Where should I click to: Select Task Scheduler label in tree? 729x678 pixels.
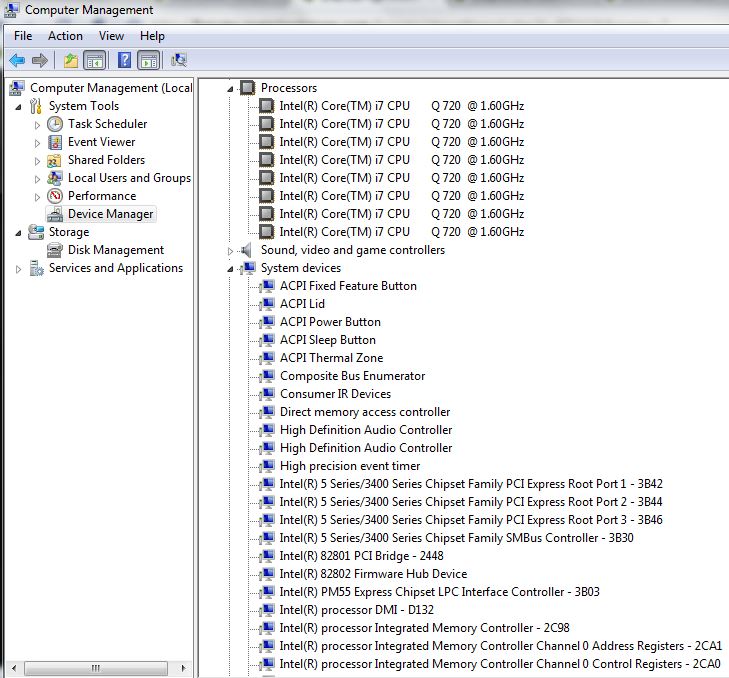(107, 124)
